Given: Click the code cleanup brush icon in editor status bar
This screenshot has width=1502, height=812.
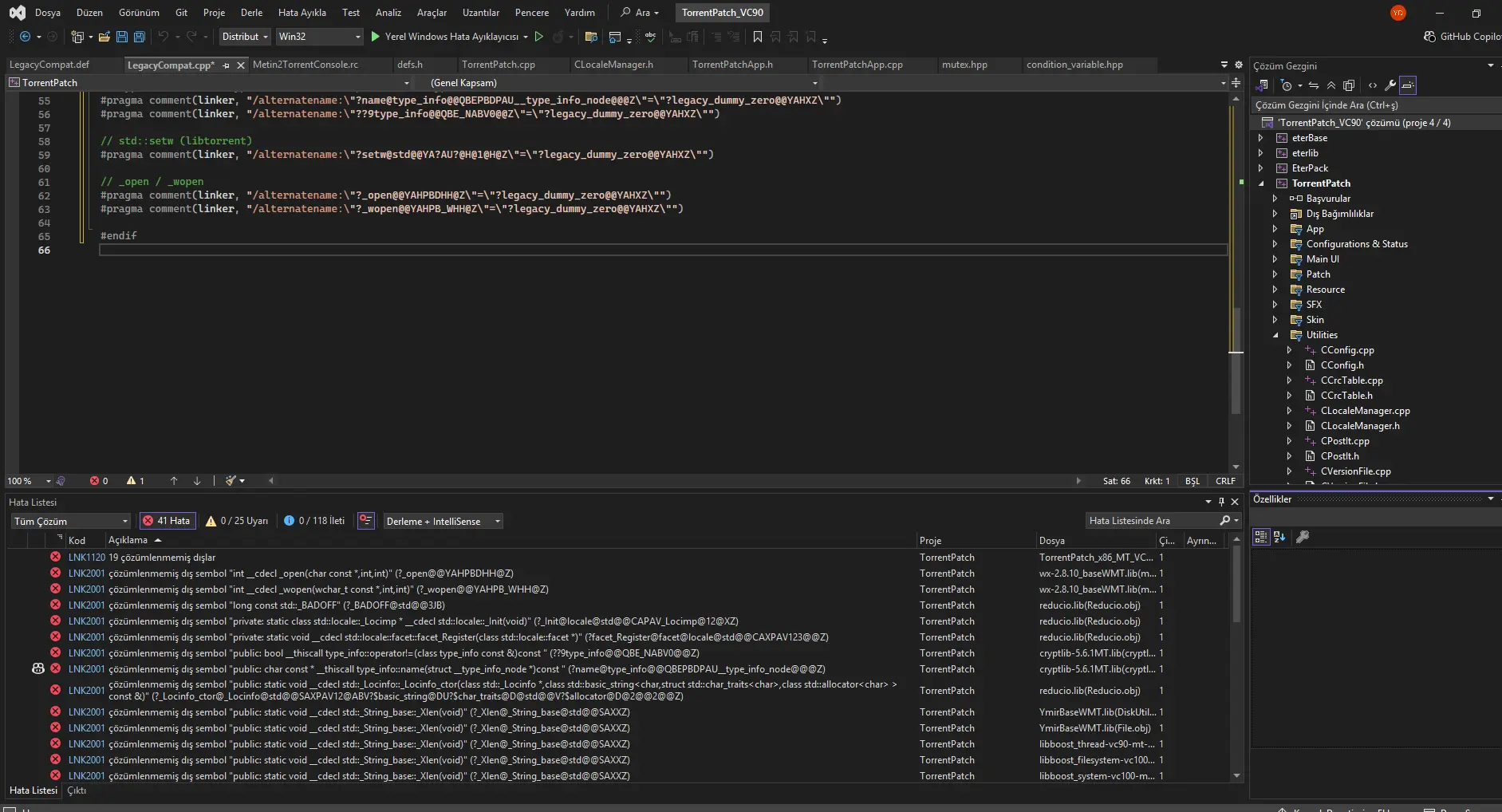Looking at the screenshot, I should [x=231, y=481].
